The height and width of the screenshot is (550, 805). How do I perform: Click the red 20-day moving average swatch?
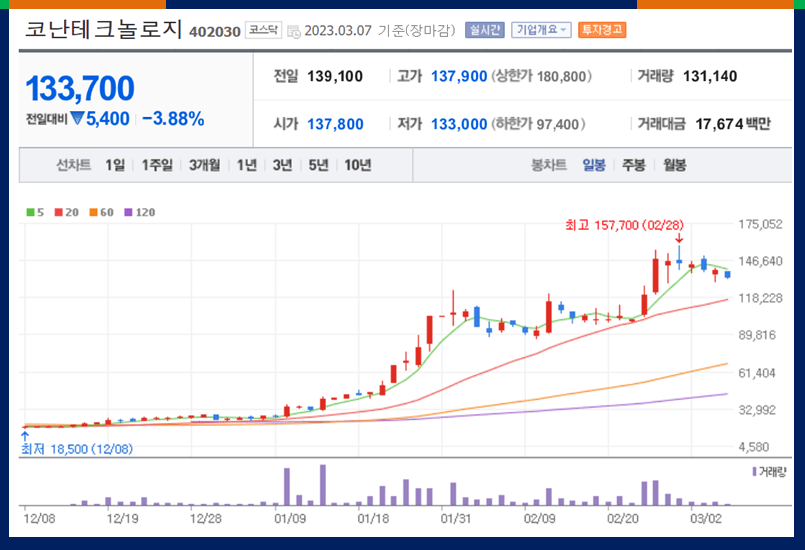click(x=59, y=212)
